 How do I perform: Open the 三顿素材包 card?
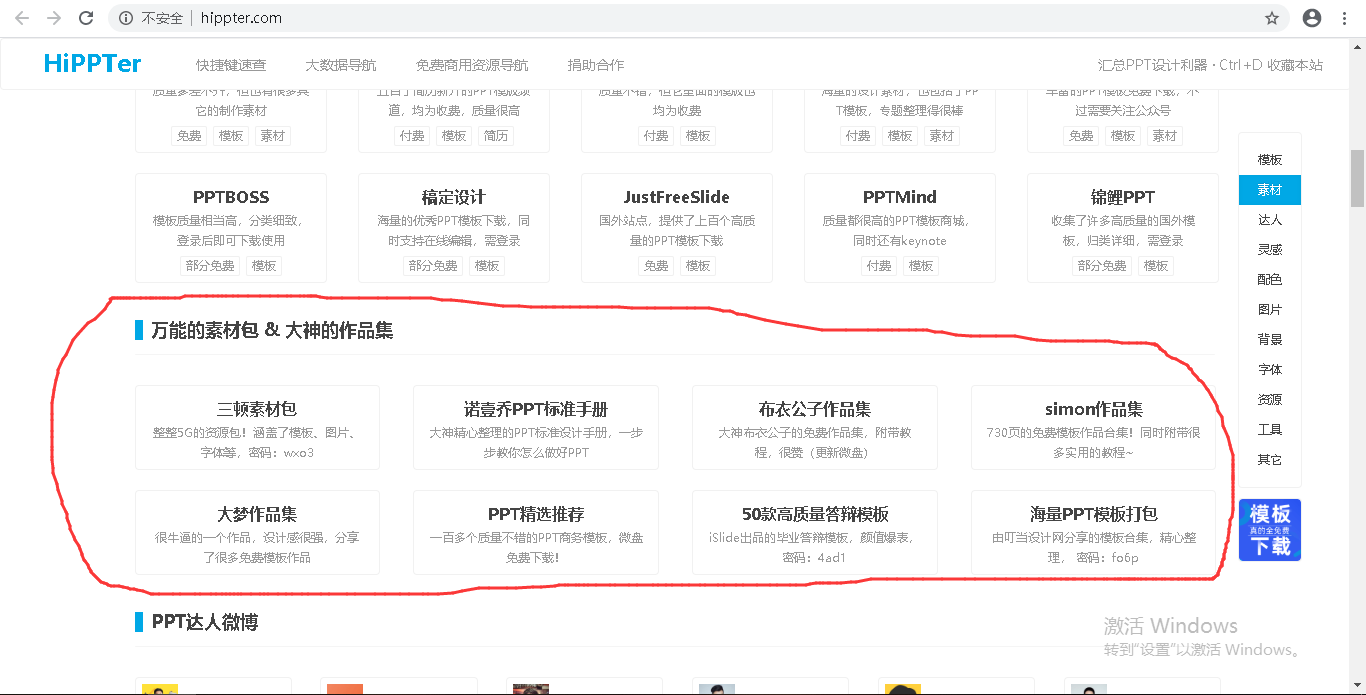pos(257,427)
